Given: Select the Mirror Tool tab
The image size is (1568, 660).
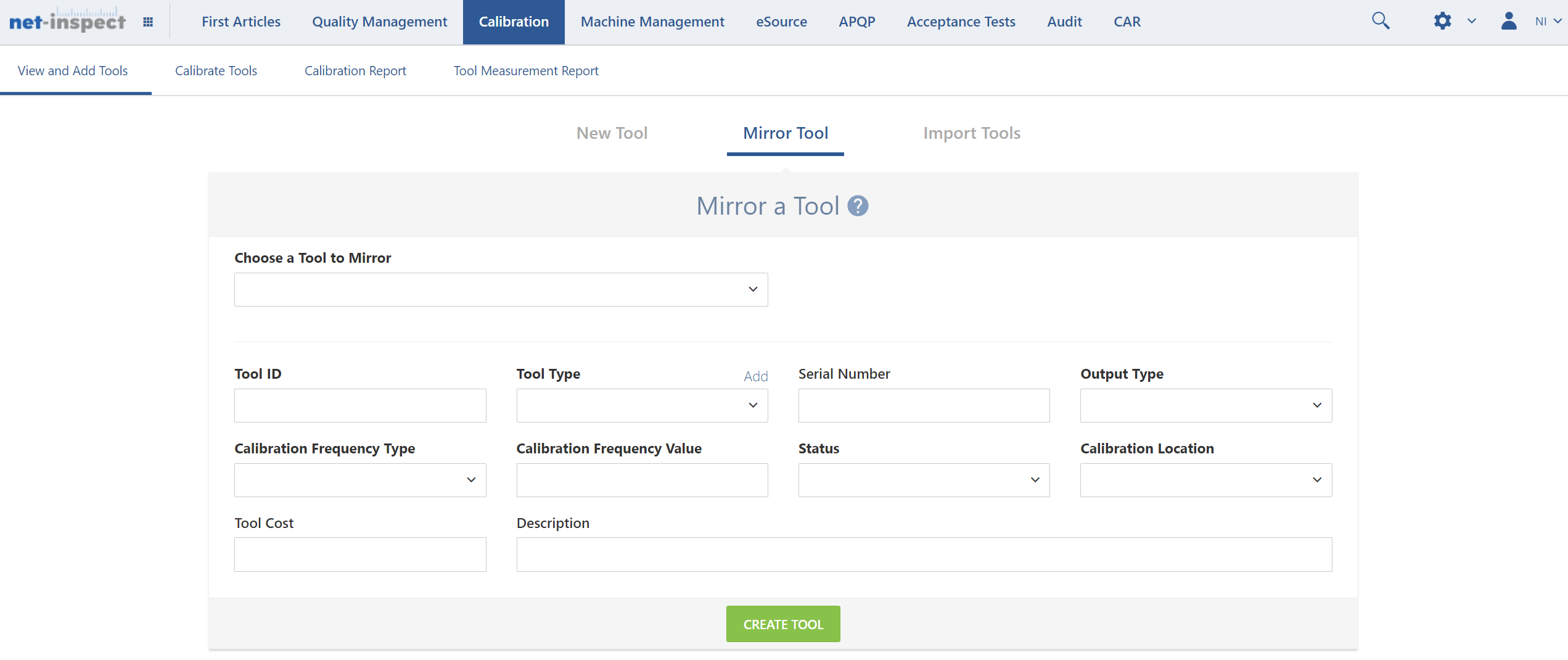Looking at the screenshot, I should [x=785, y=133].
